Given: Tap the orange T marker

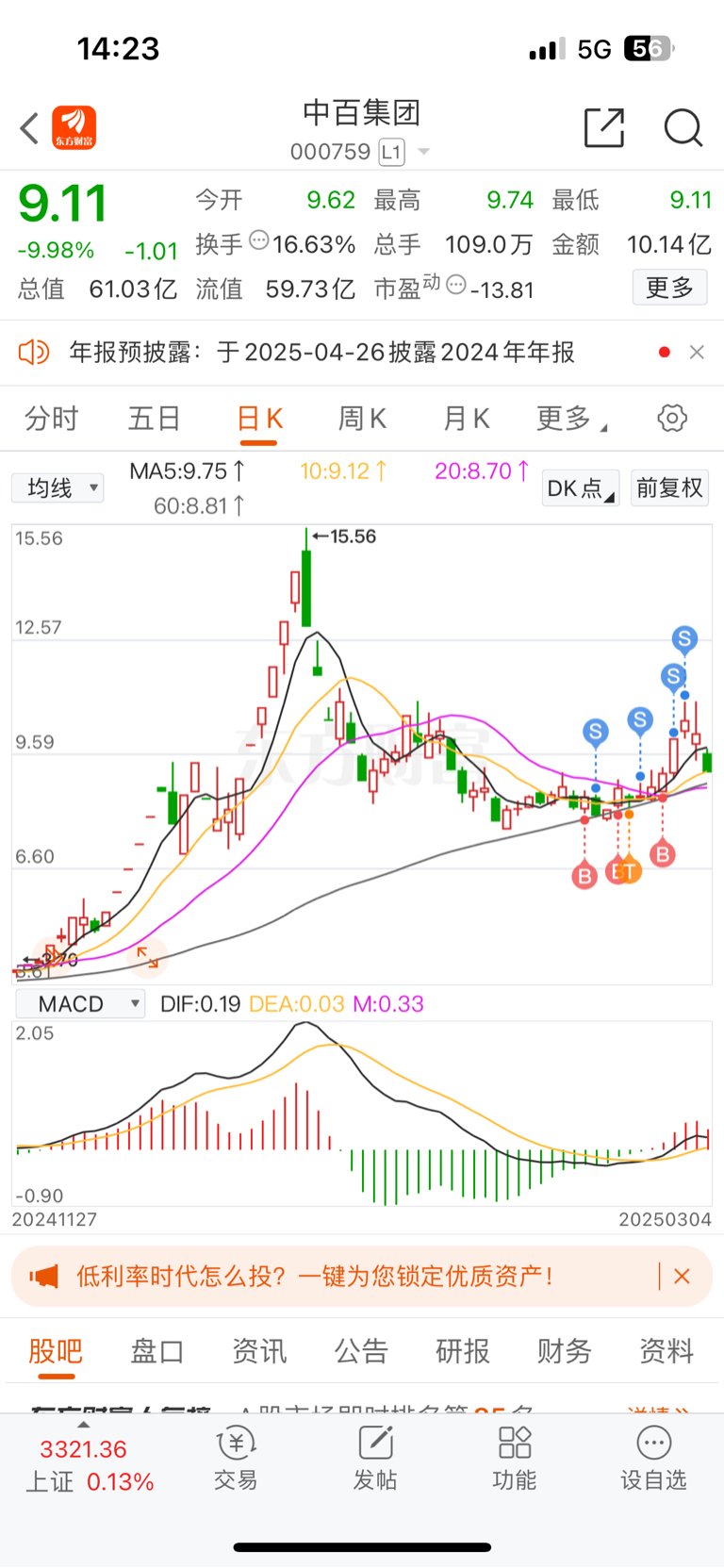Looking at the screenshot, I should pyautogui.click(x=629, y=871).
